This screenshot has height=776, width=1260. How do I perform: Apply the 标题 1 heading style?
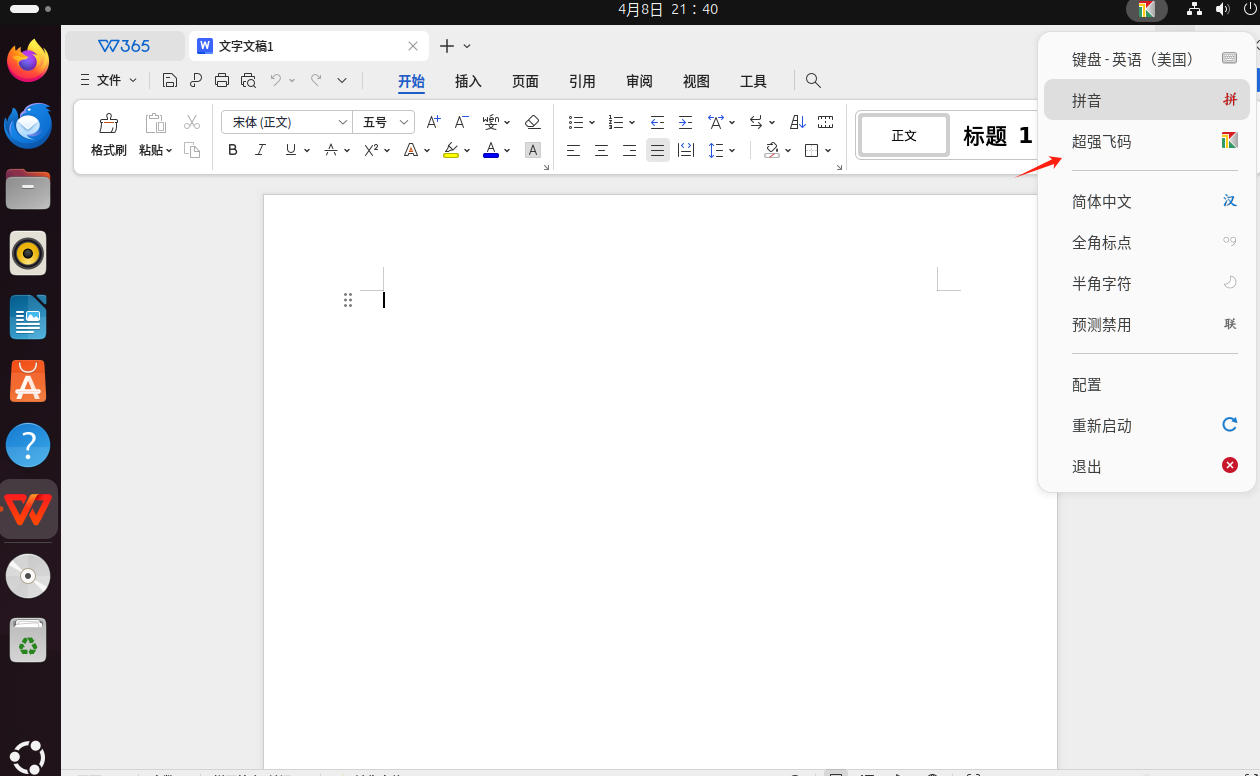click(997, 135)
